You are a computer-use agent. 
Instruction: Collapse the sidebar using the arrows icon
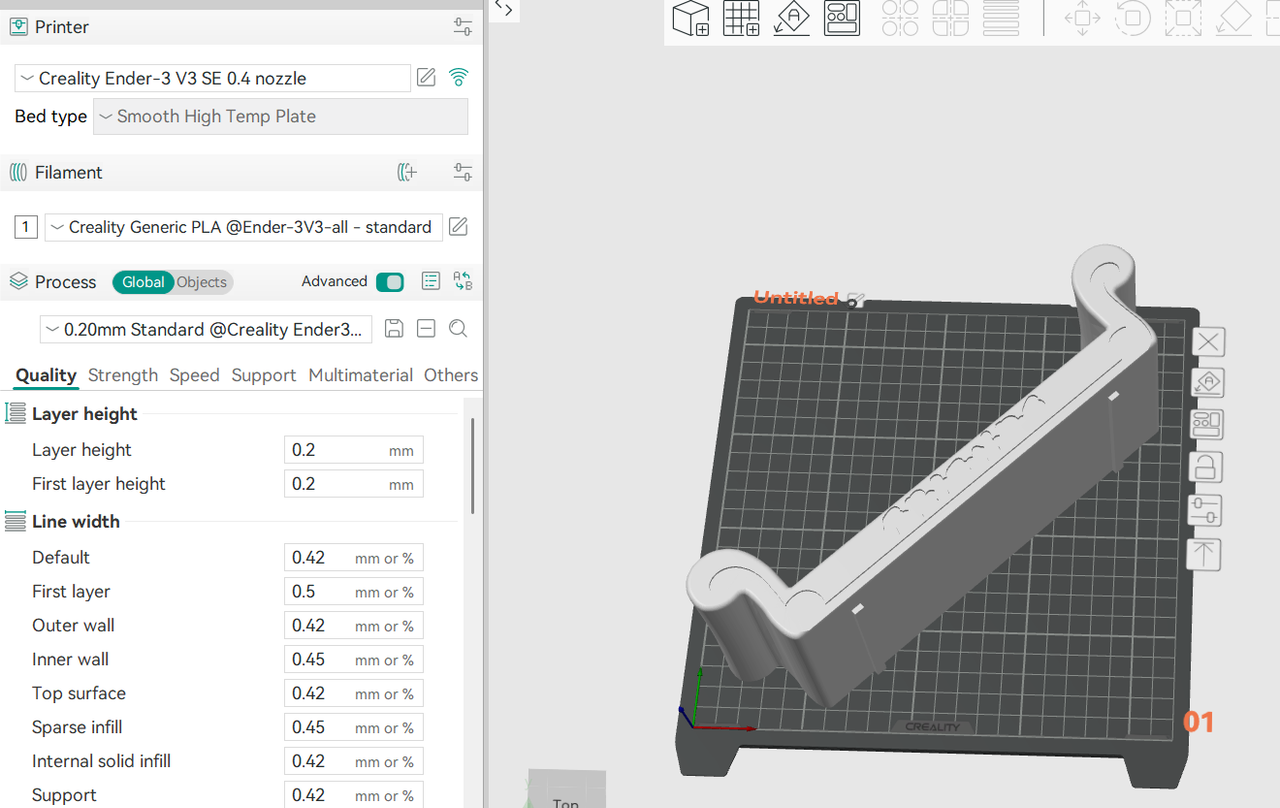[x=504, y=9]
